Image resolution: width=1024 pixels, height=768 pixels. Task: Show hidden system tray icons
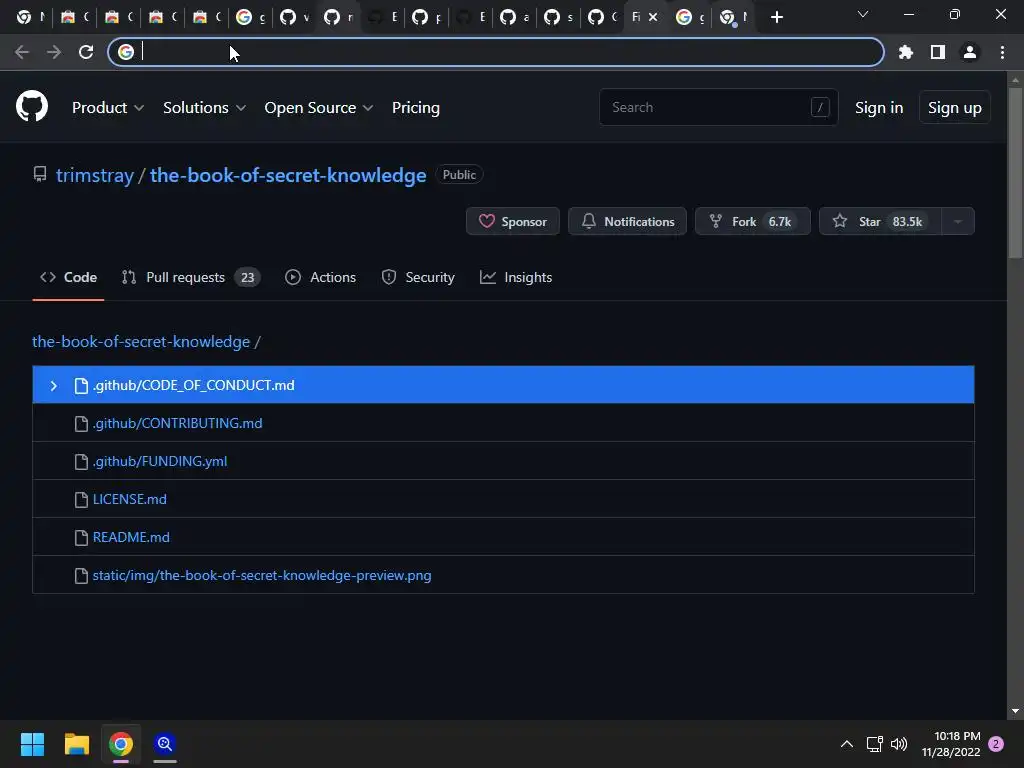click(x=846, y=744)
